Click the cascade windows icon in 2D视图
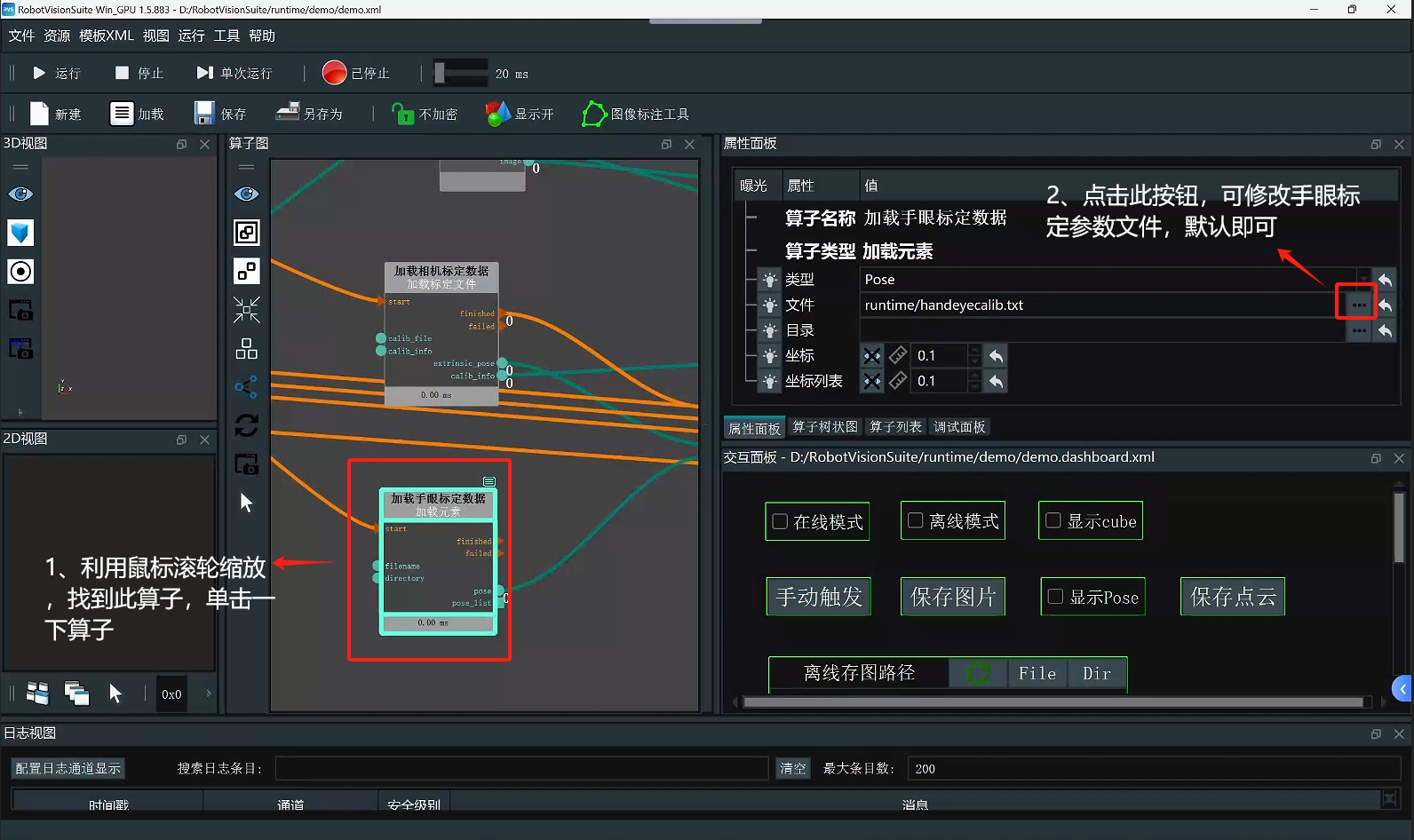 77,693
